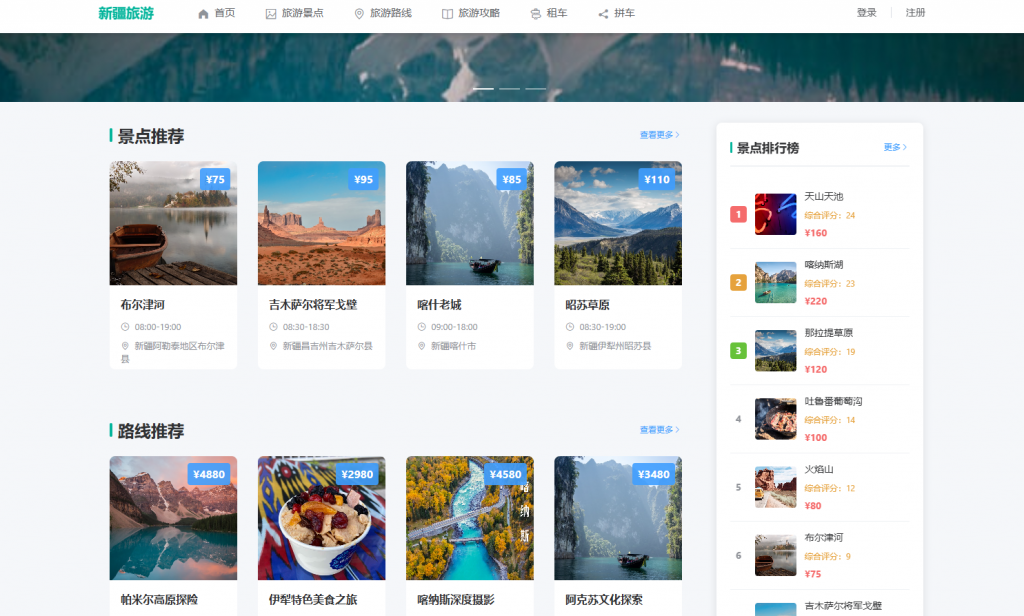Open the 伊犁特色美食之旅 route image
The width and height of the screenshot is (1024, 616).
(321, 517)
